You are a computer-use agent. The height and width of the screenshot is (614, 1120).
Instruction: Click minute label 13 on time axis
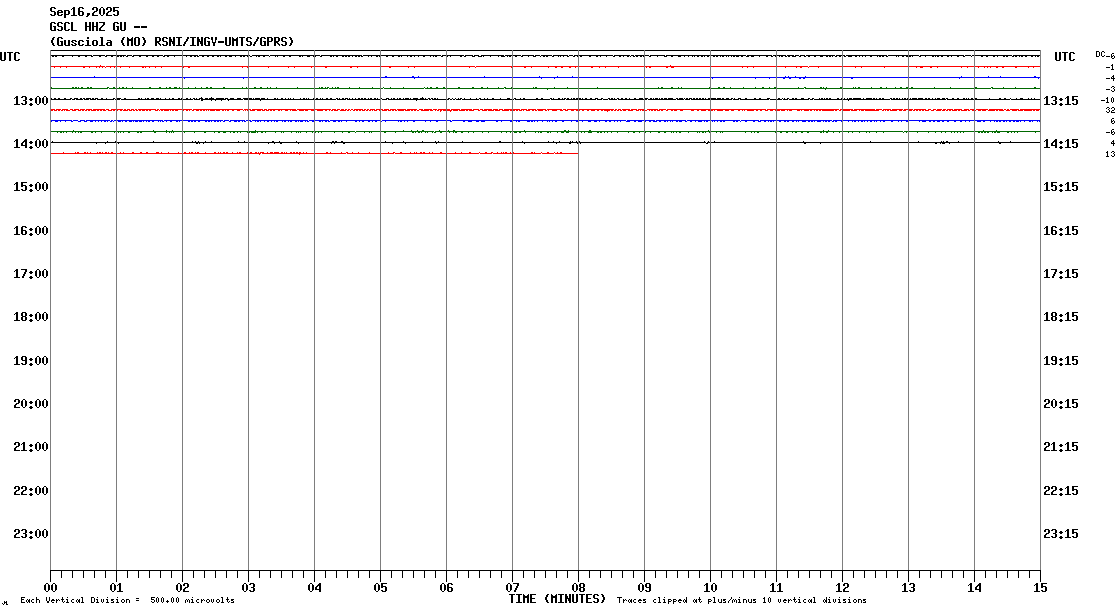click(908, 588)
